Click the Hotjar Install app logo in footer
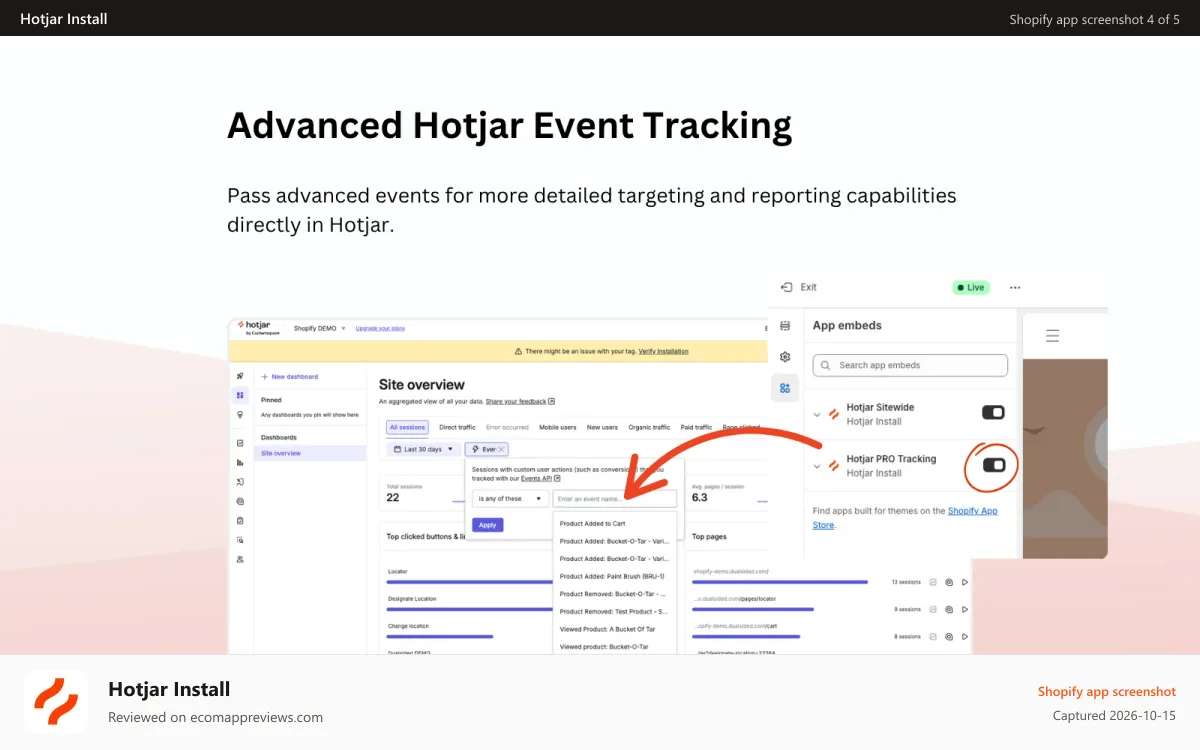This screenshot has height=750, width=1200. tap(56, 702)
